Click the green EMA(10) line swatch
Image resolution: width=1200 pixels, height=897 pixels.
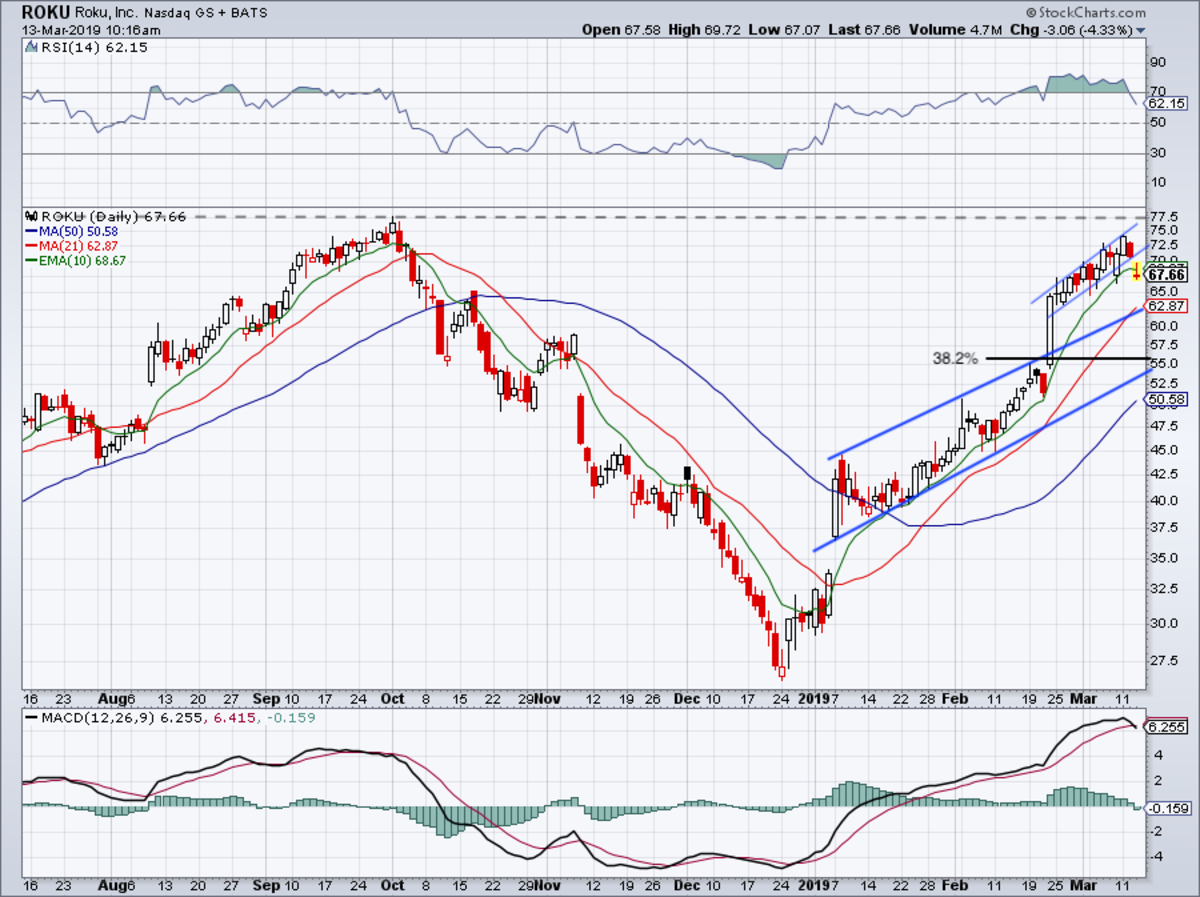pyautogui.click(x=31, y=260)
